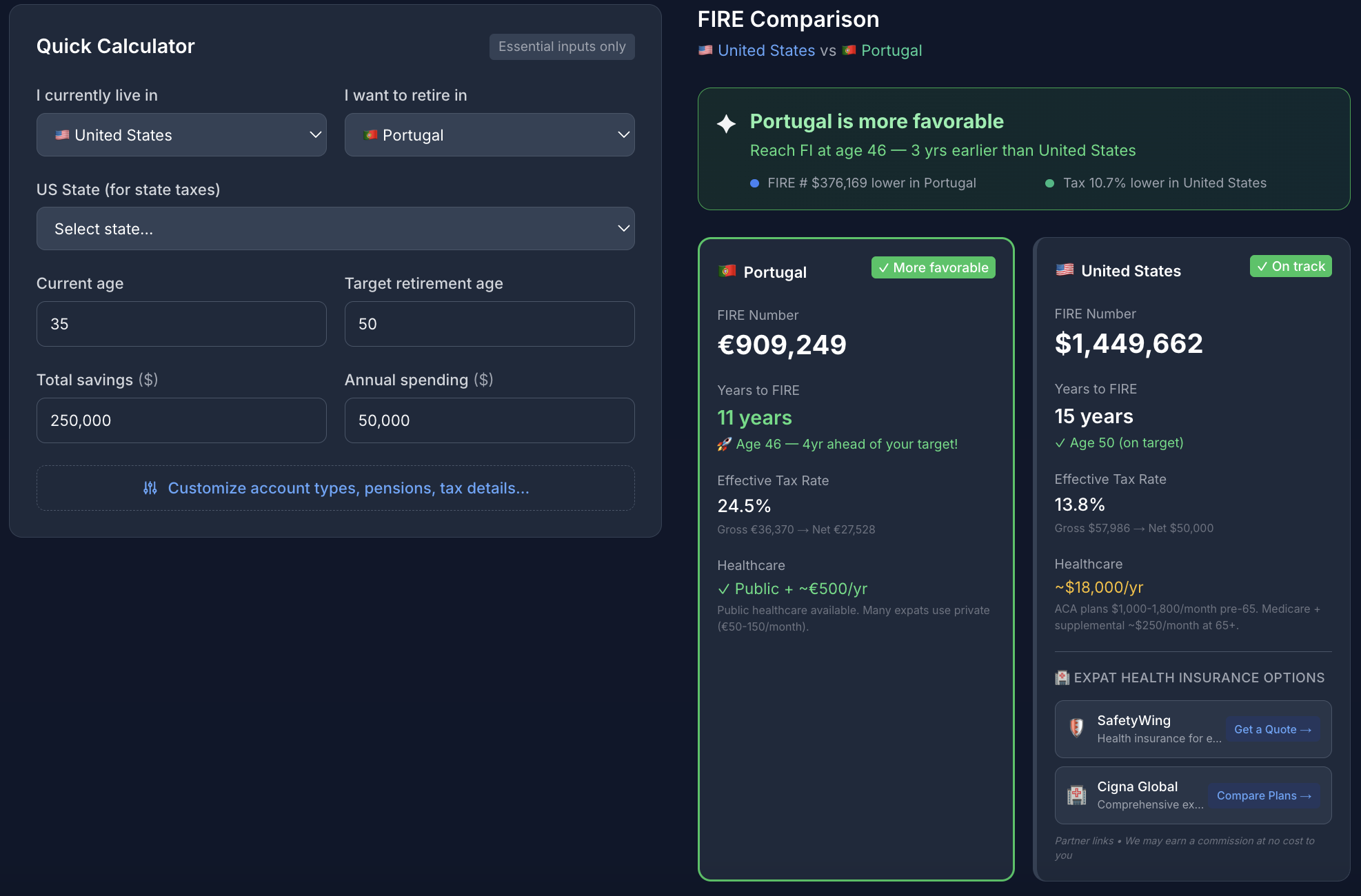Click 'Gross $57,986 → Net $50,000' text
This screenshot has width=1361, height=896.
point(1133,528)
